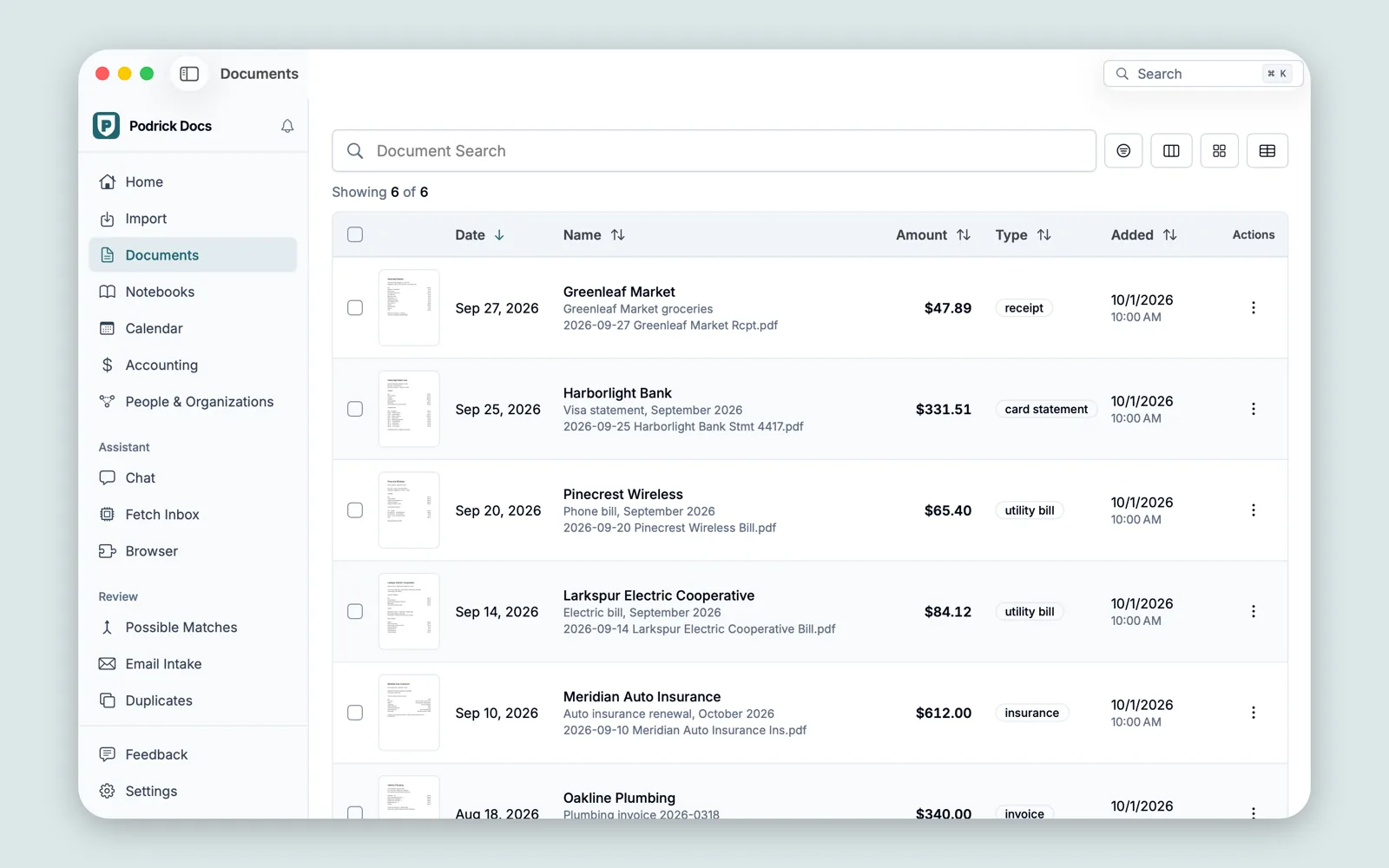Screen dimensions: 1389x868
Task: Open Possible Matches review
Action: click(193, 627)
